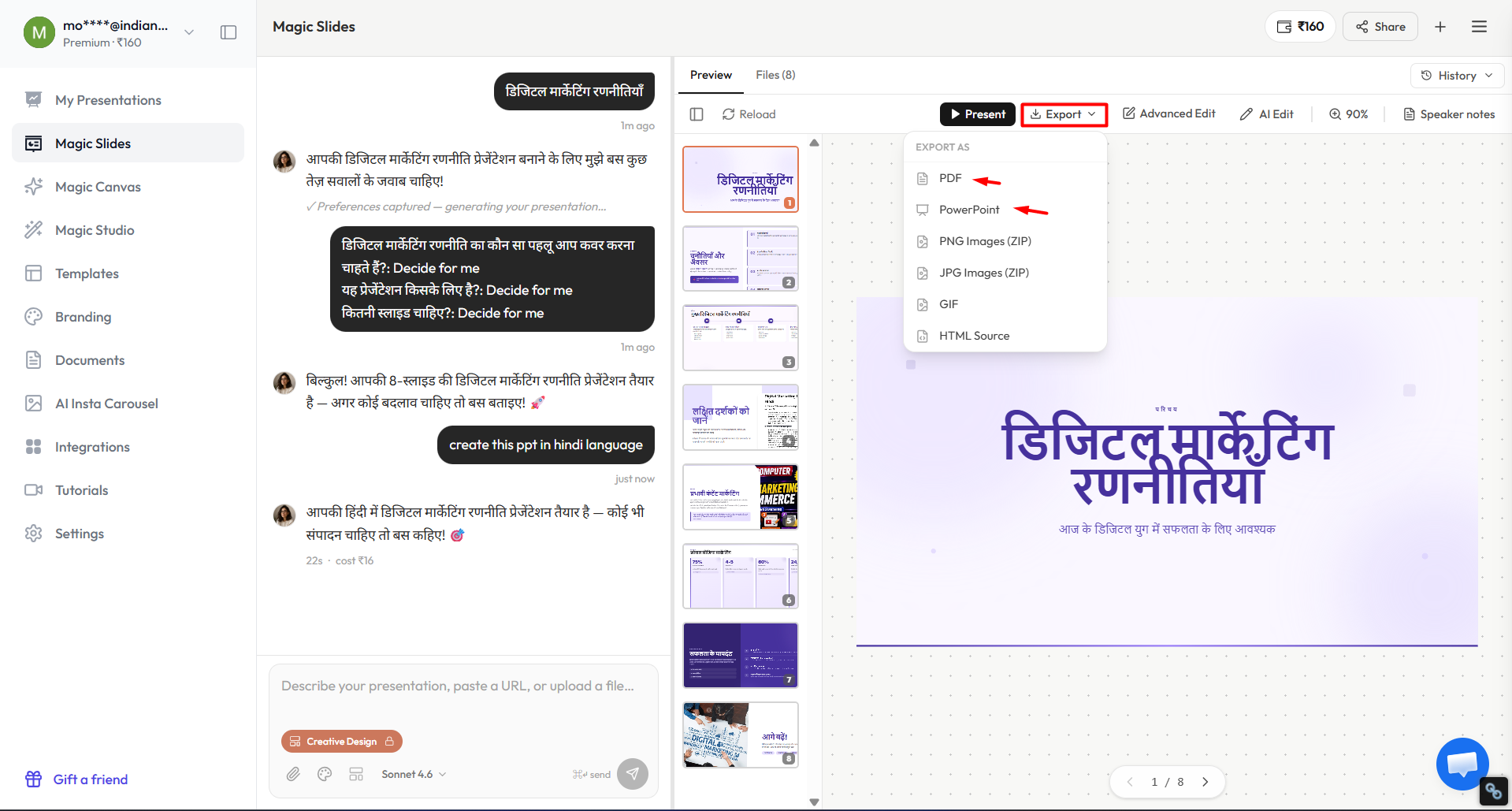Viewport: 1512px width, 811px height.
Task: Switch to the Files (8) tab
Action: point(775,75)
